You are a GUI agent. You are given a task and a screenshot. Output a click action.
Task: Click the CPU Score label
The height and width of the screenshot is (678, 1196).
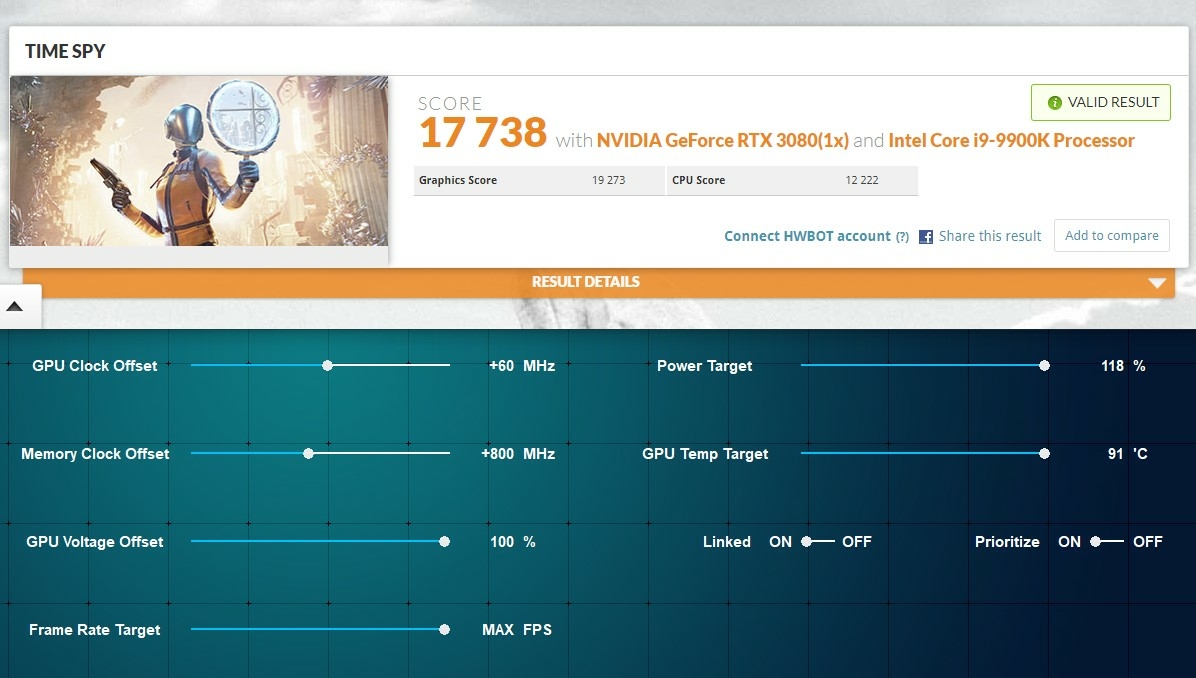coord(699,180)
